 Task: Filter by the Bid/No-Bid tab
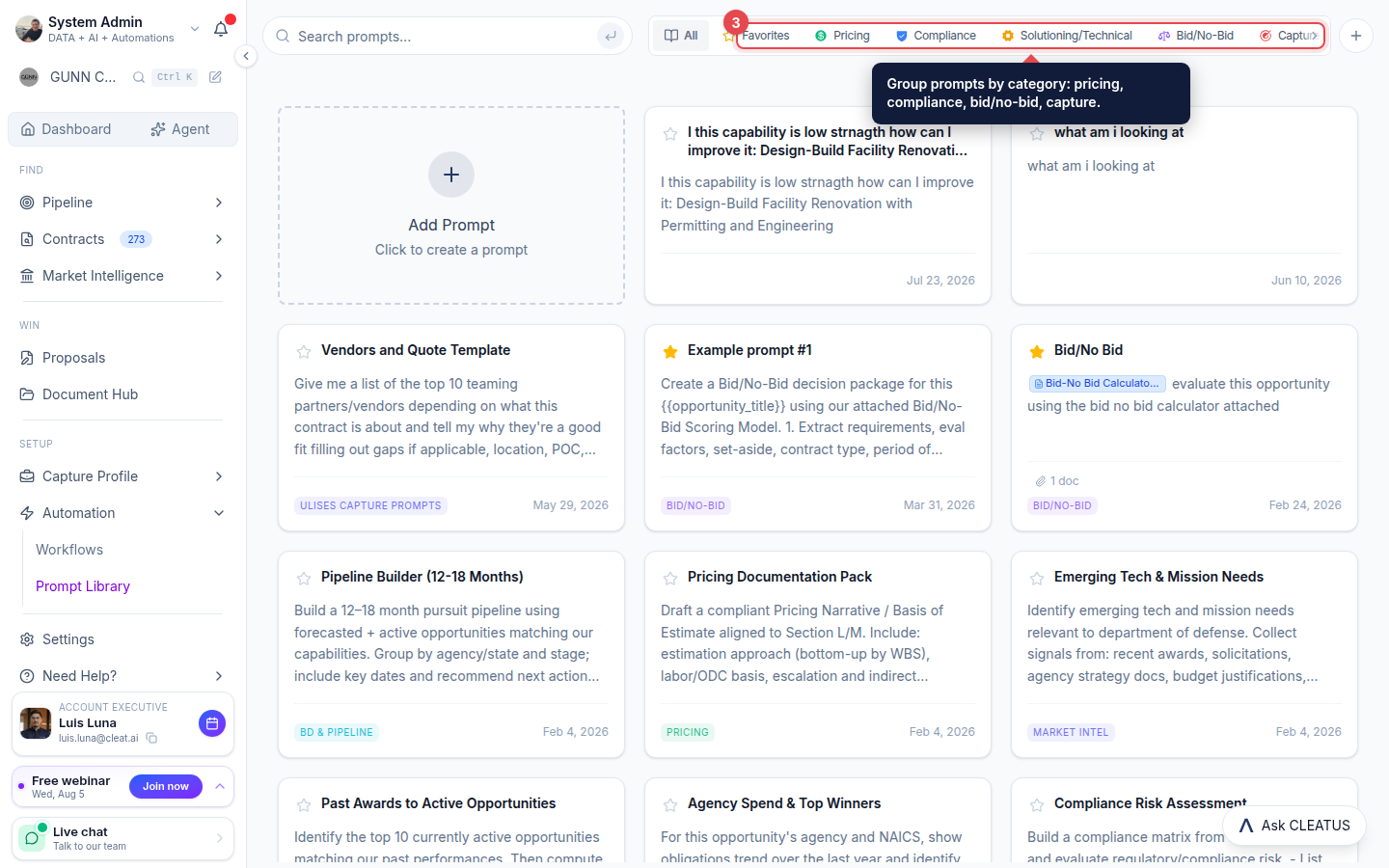pos(1196,36)
